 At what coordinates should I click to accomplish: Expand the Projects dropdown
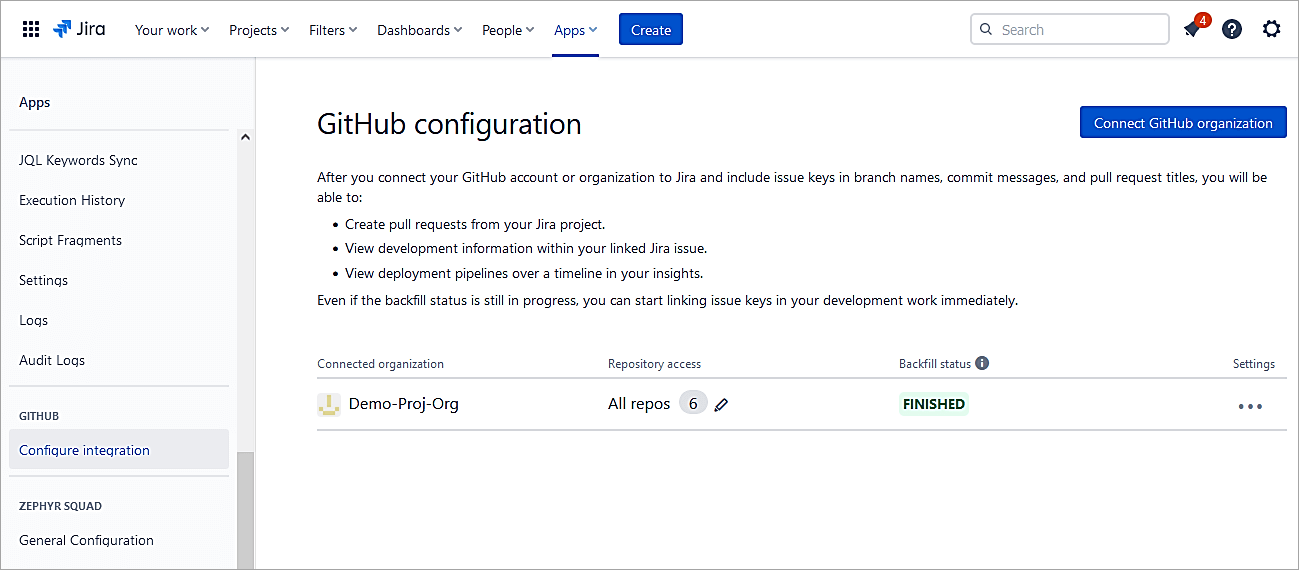click(x=258, y=30)
